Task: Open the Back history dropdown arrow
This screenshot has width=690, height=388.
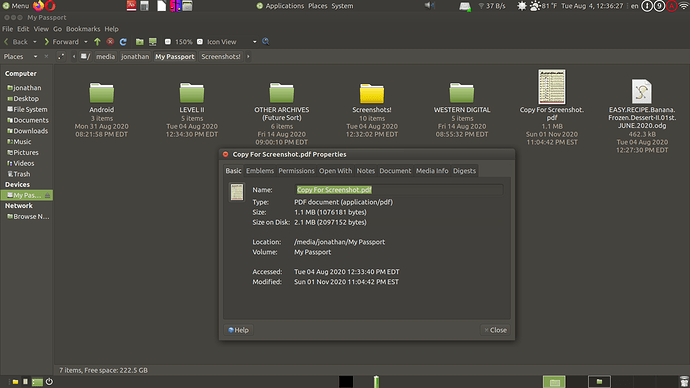Action: click(x=34, y=42)
